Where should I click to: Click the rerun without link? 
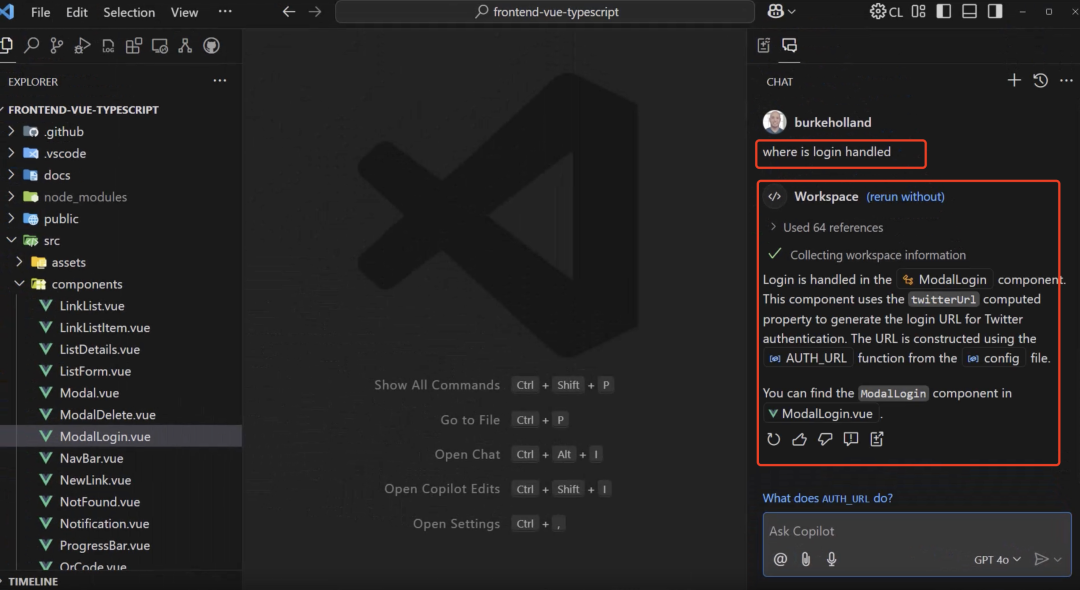coord(905,197)
